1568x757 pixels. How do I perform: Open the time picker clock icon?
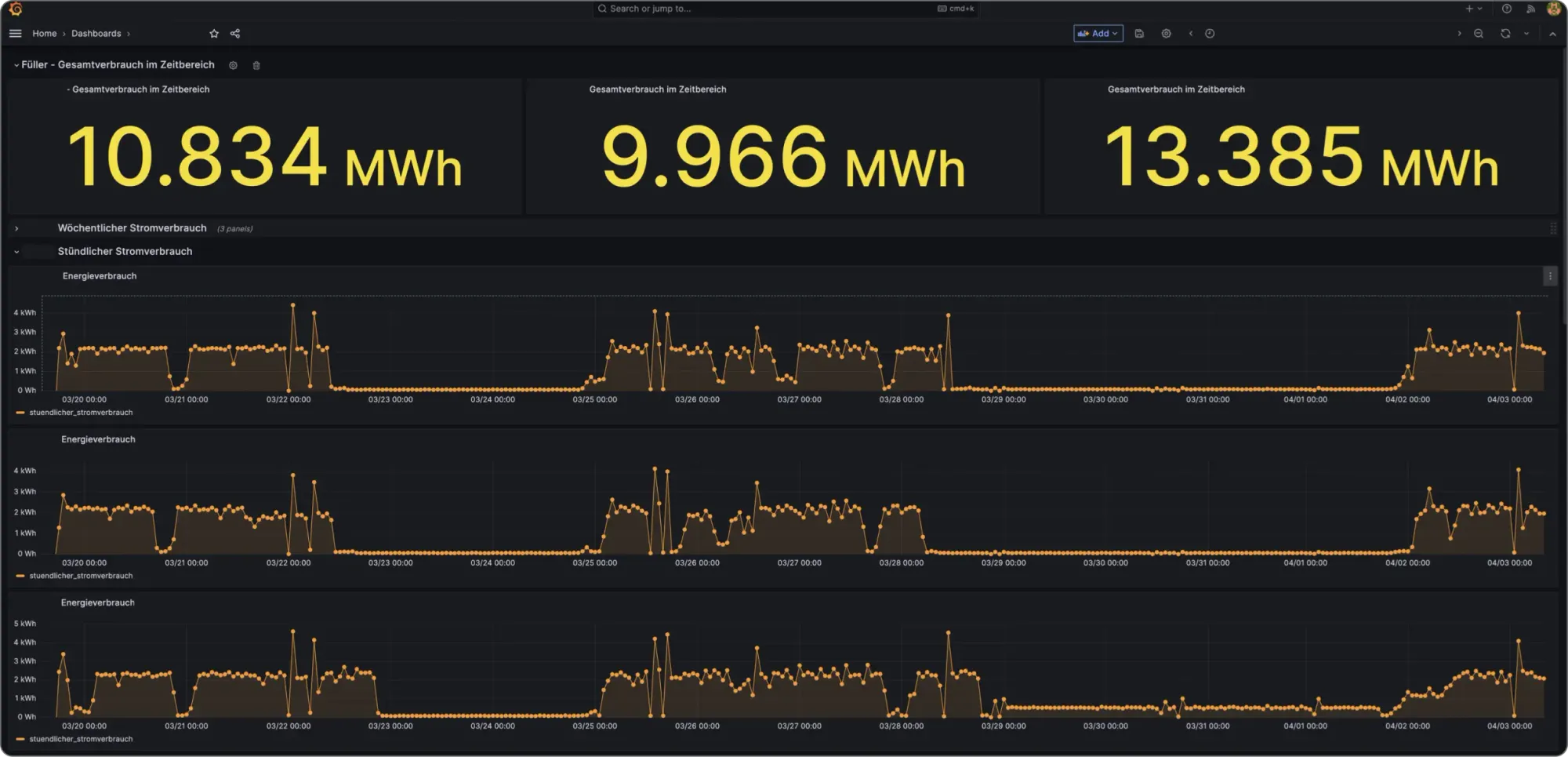[1210, 34]
